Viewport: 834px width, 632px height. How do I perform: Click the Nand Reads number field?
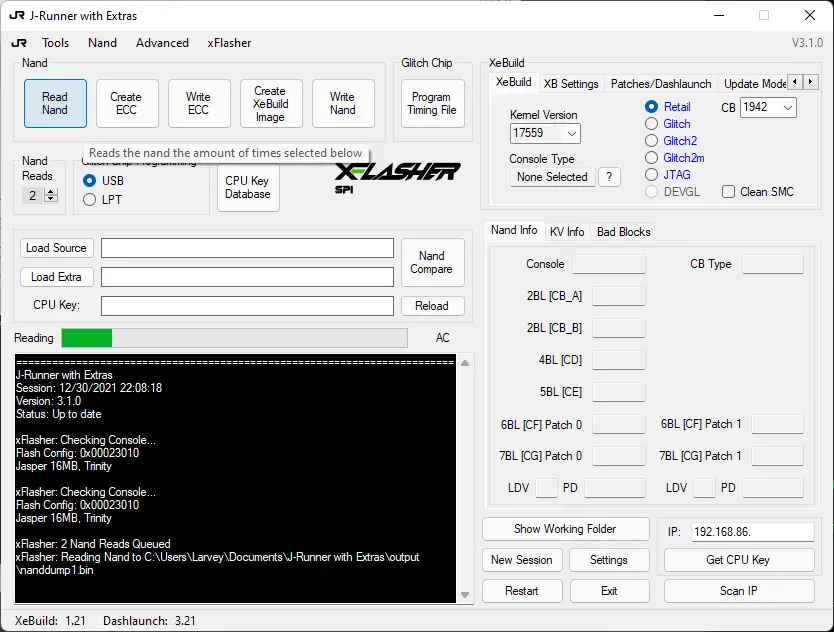tap(33, 195)
